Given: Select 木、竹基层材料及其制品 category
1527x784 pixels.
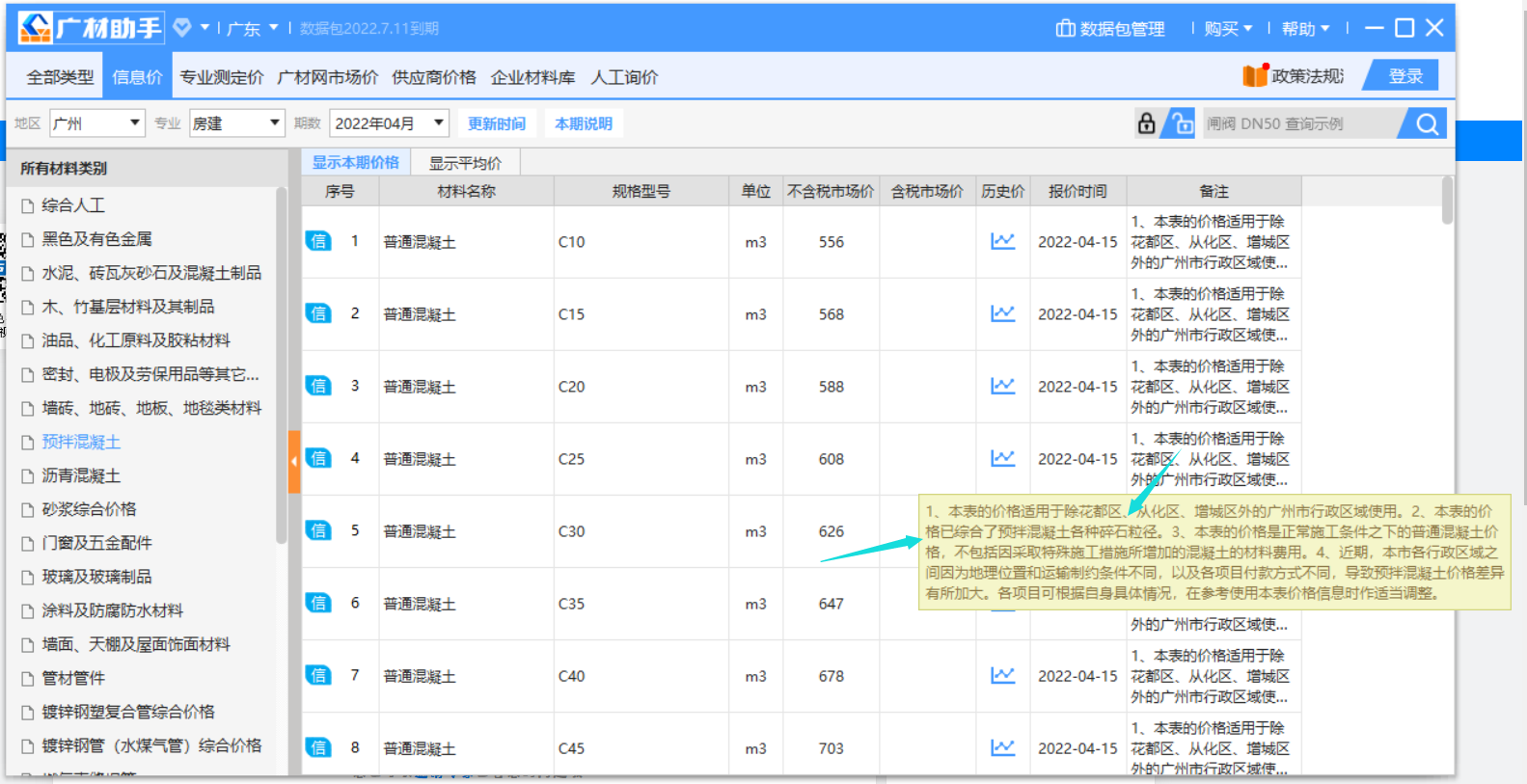Looking at the screenshot, I should (127, 307).
